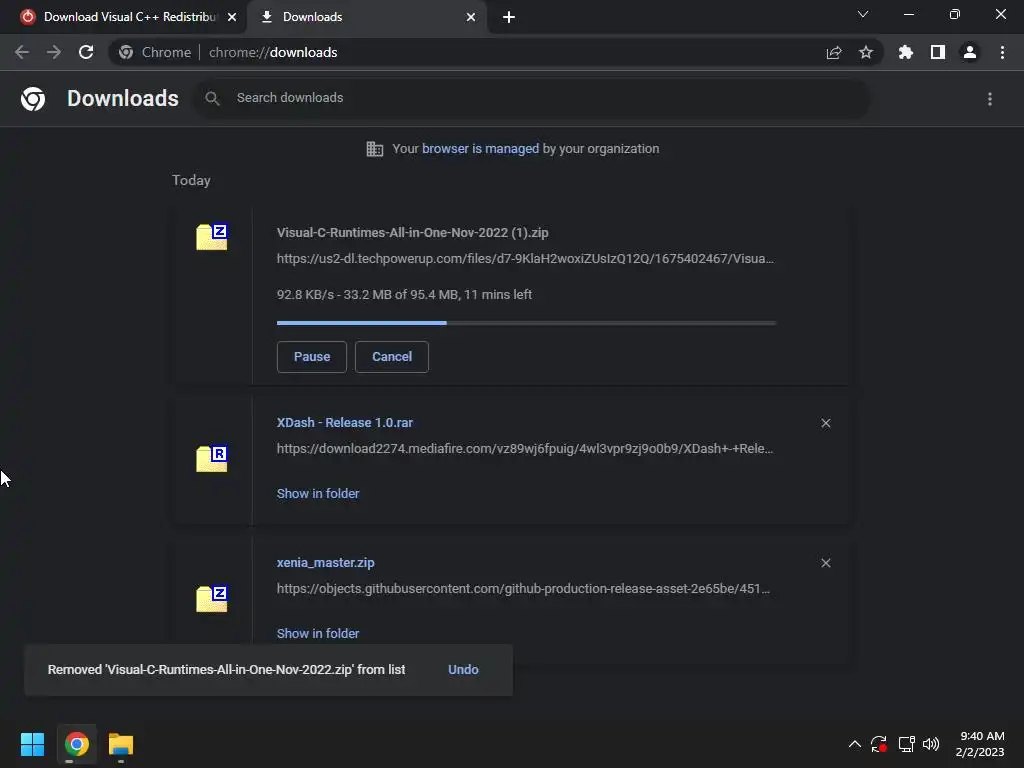1024x768 pixels.
Task: Open xenia_master.zip file
Action: tap(325, 562)
